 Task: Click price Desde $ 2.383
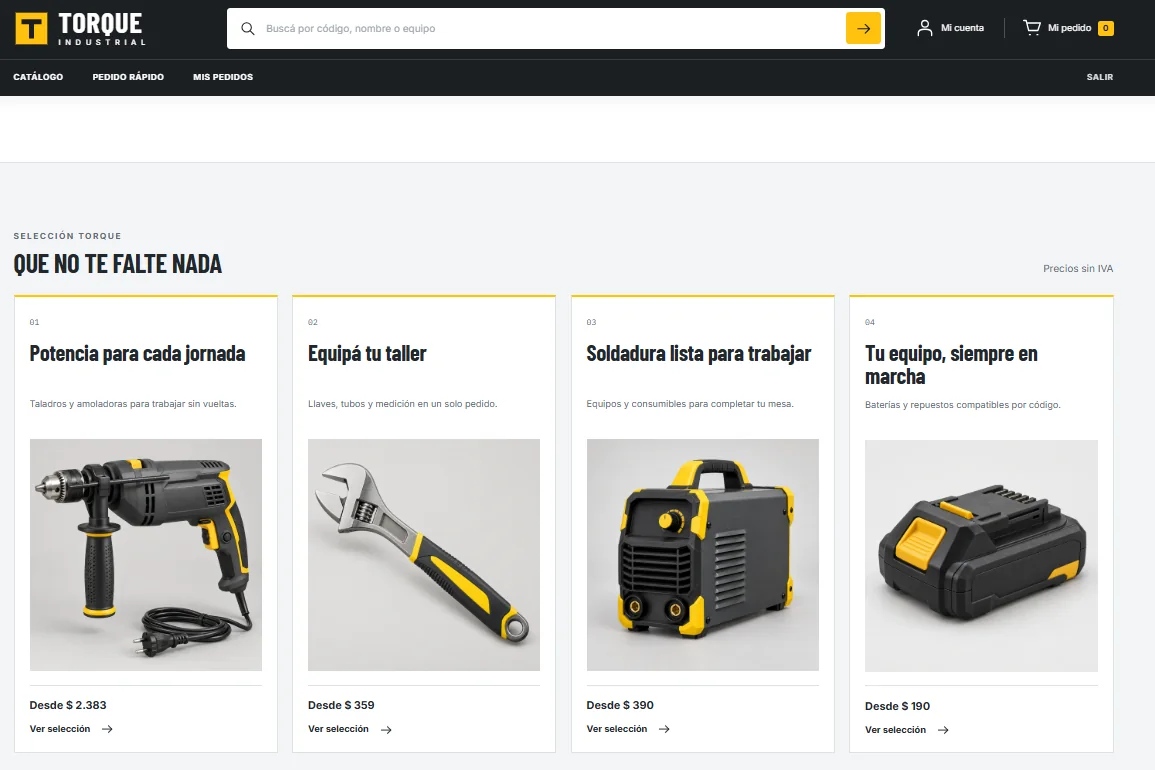pyautogui.click(x=68, y=705)
